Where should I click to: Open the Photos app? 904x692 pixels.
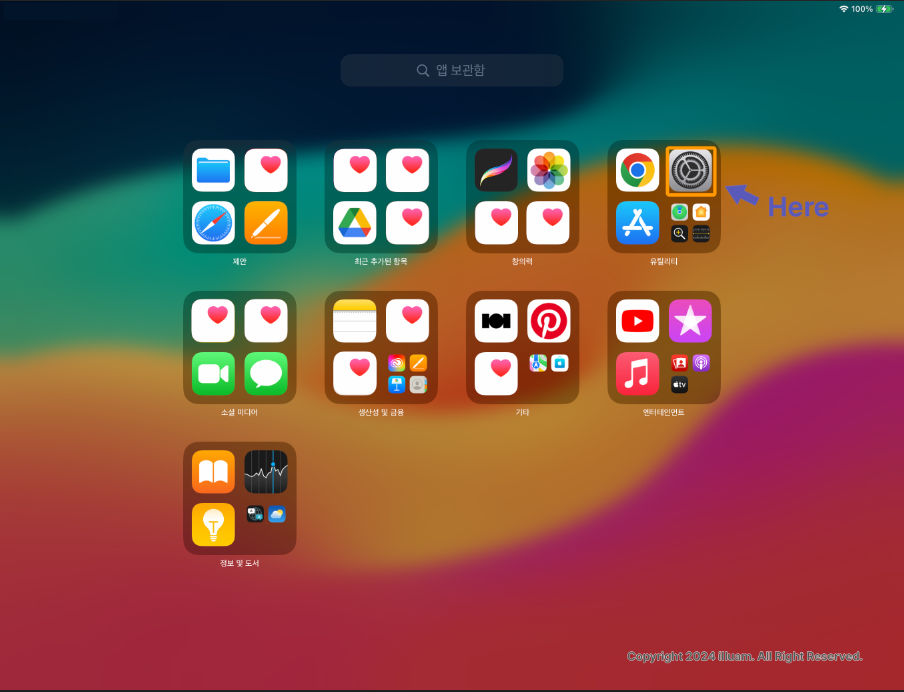point(549,170)
